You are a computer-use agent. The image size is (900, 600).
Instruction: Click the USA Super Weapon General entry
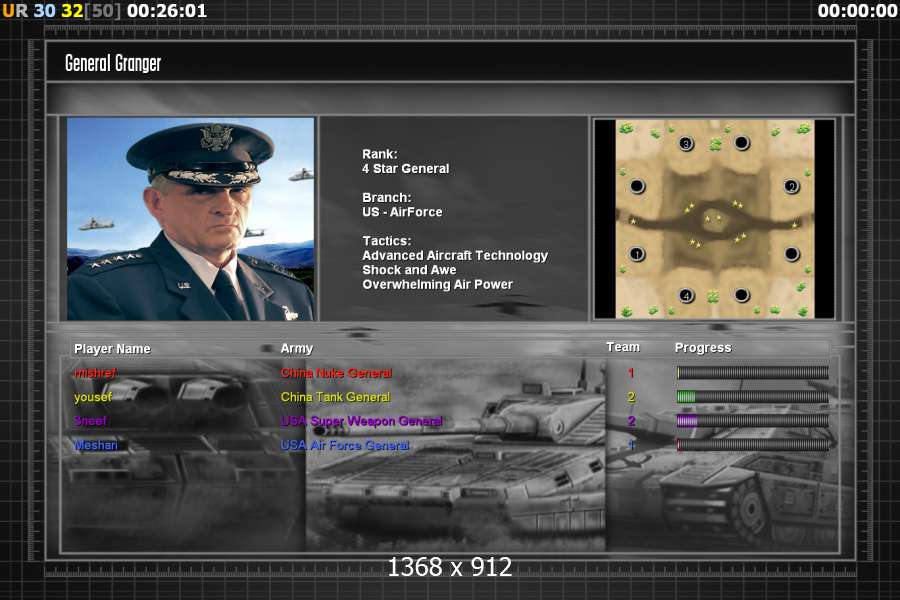pos(361,421)
